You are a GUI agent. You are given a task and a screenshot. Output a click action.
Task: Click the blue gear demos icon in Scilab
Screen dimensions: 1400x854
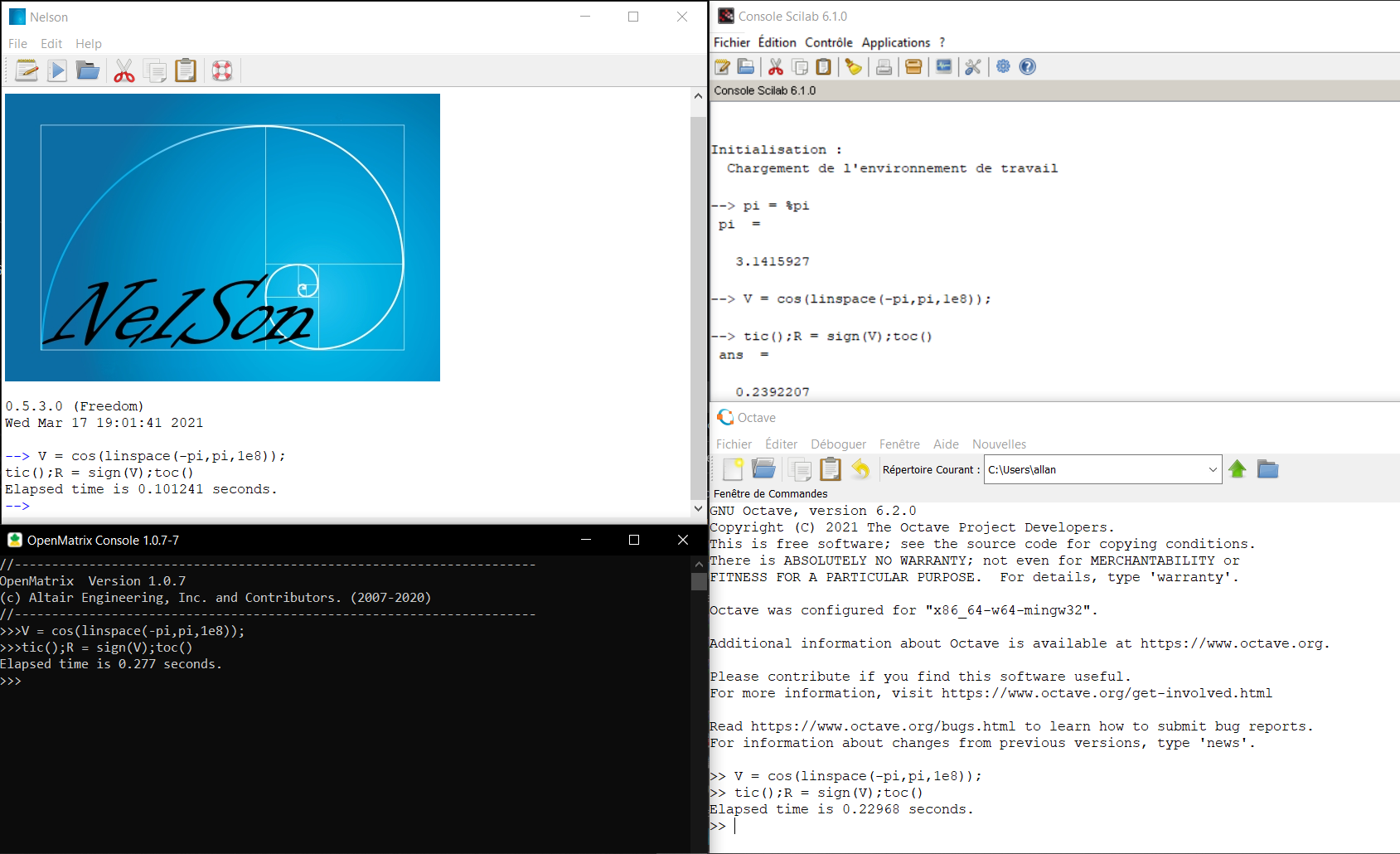pos(1003,66)
